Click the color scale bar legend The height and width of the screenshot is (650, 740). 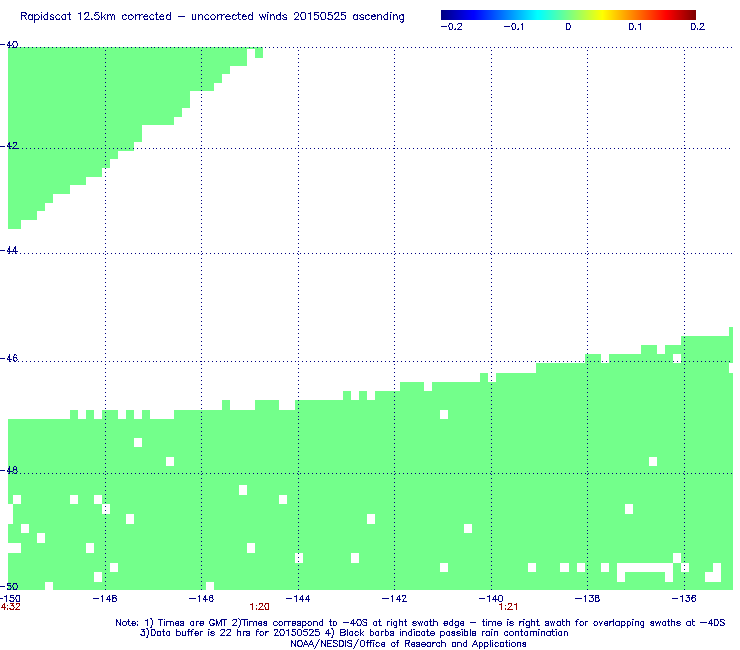[568, 15]
